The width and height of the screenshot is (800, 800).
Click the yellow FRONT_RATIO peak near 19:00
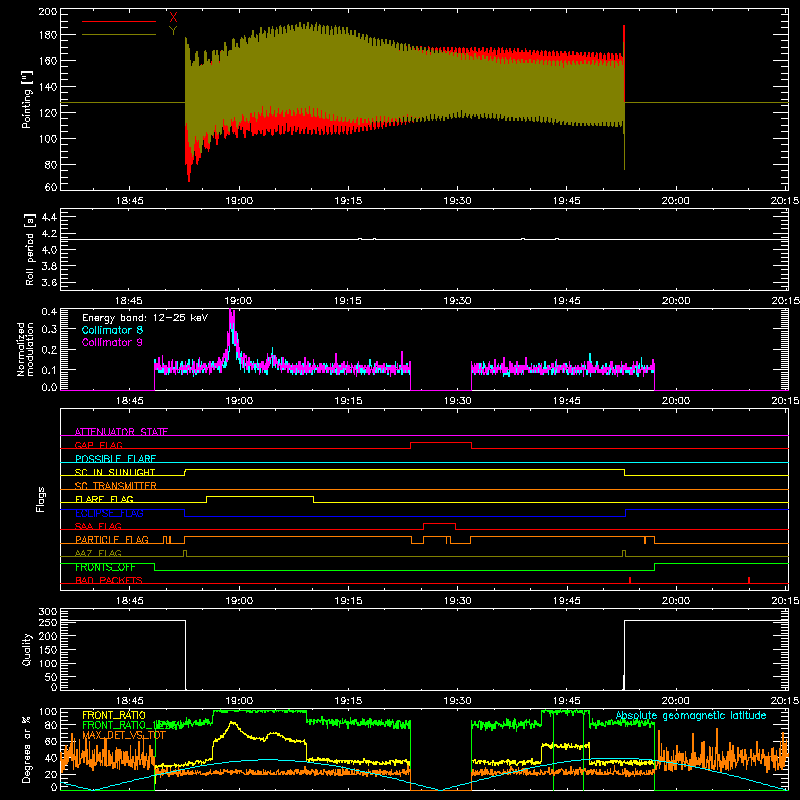(x=233, y=723)
